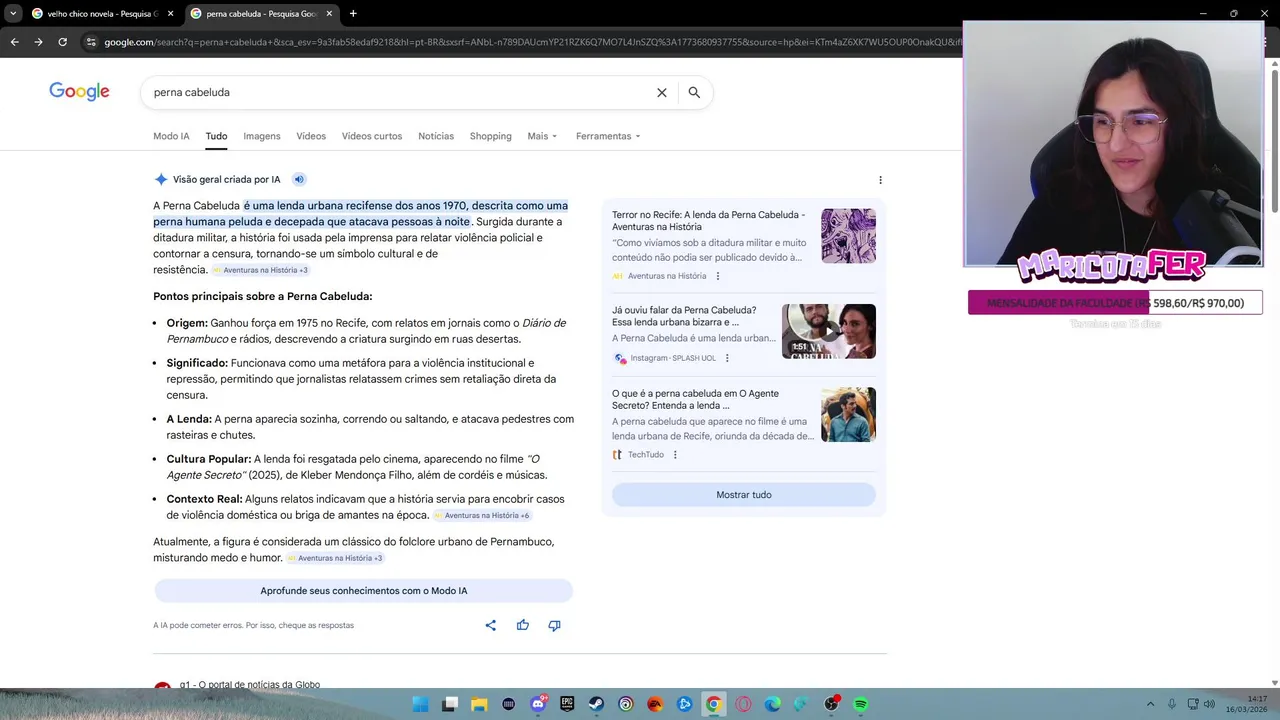The width and height of the screenshot is (1280, 720).
Task: Select the Vídeos search tab
Action: coord(311,136)
